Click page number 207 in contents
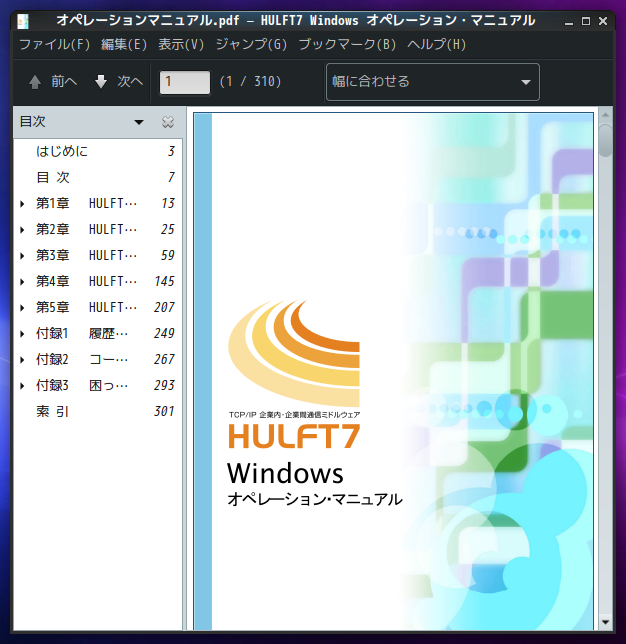This screenshot has height=644, width=626. [164, 308]
